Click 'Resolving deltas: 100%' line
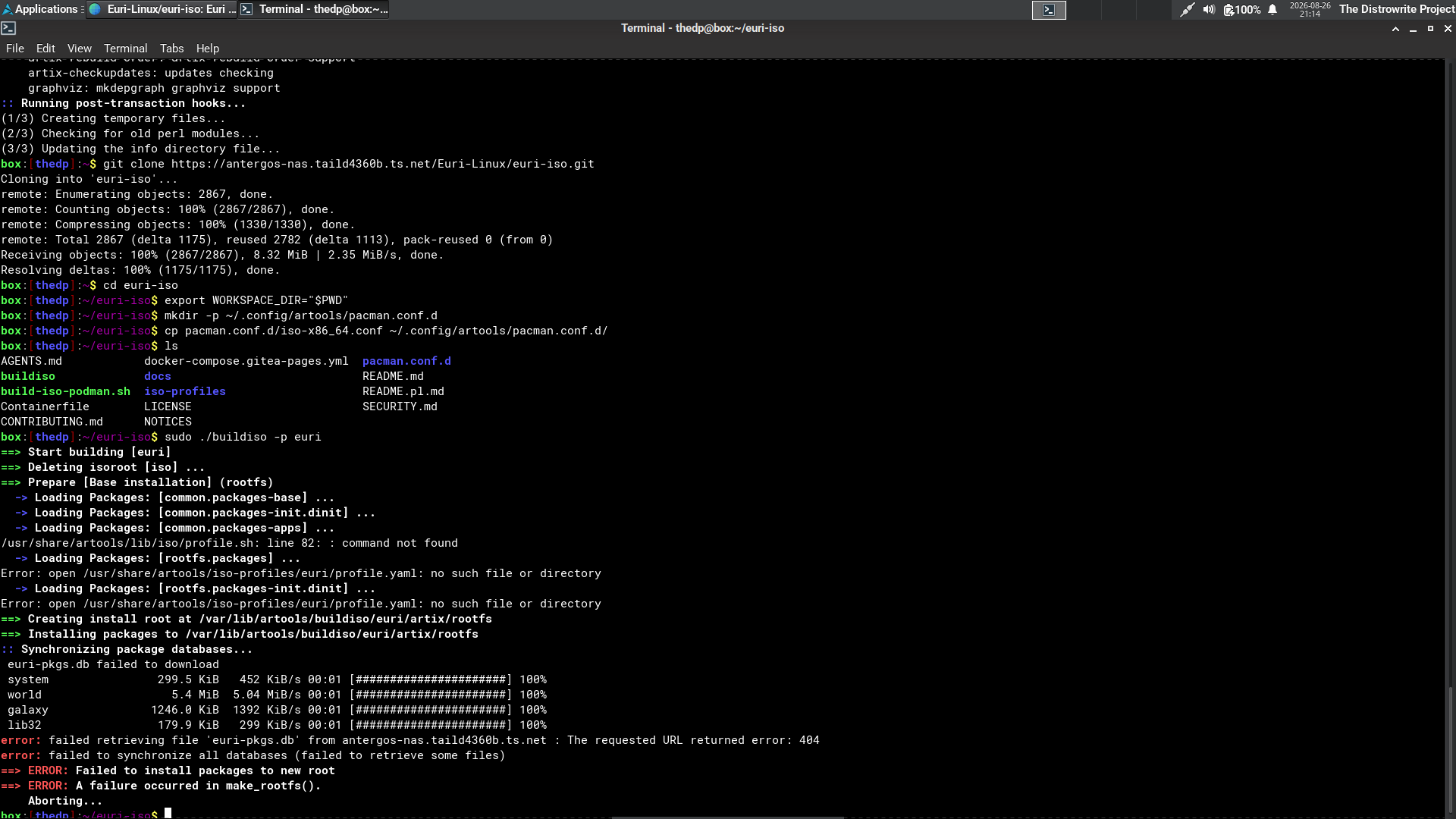Viewport: 1456px width, 819px height. [x=140, y=270]
